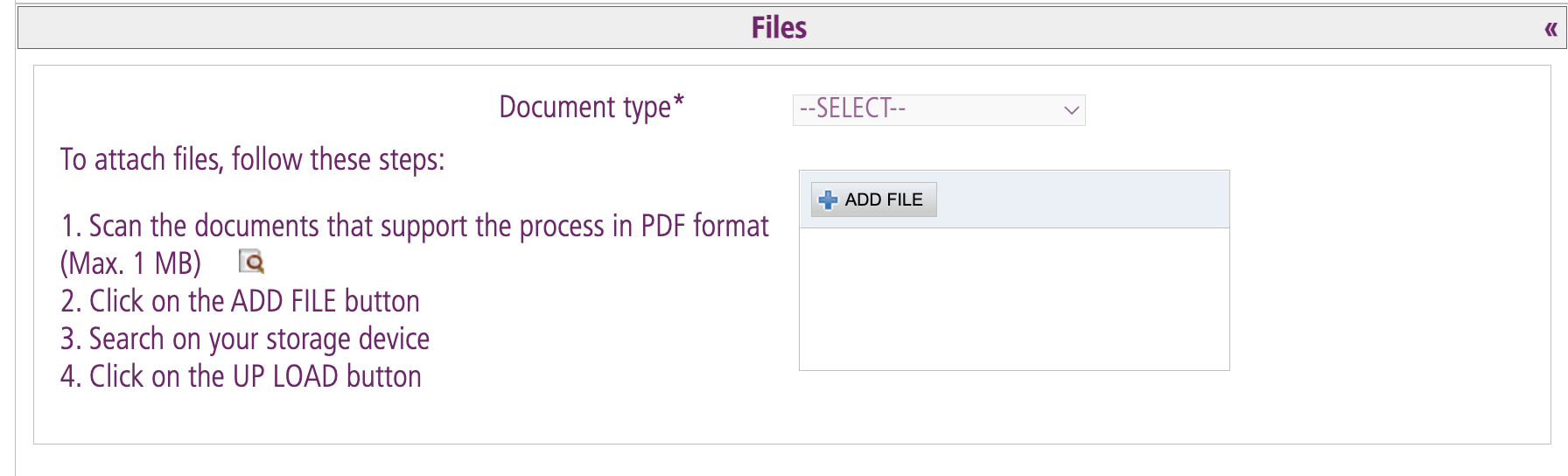Click the "To attach files, follow these steps:" text
The width and height of the screenshot is (1568, 476).
tap(252, 160)
